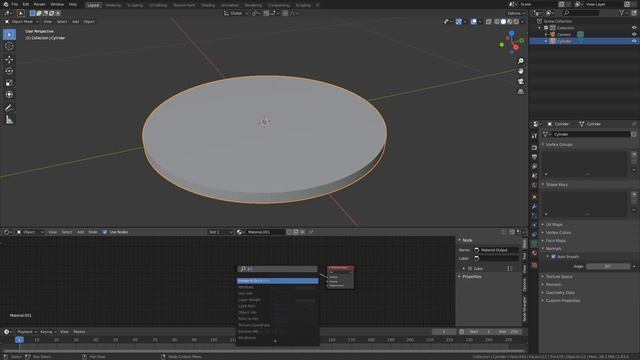Adjust the Auto Smooth Angle slider
Image resolution: width=640 pixels, height=360 pixels.
pyautogui.click(x=608, y=266)
